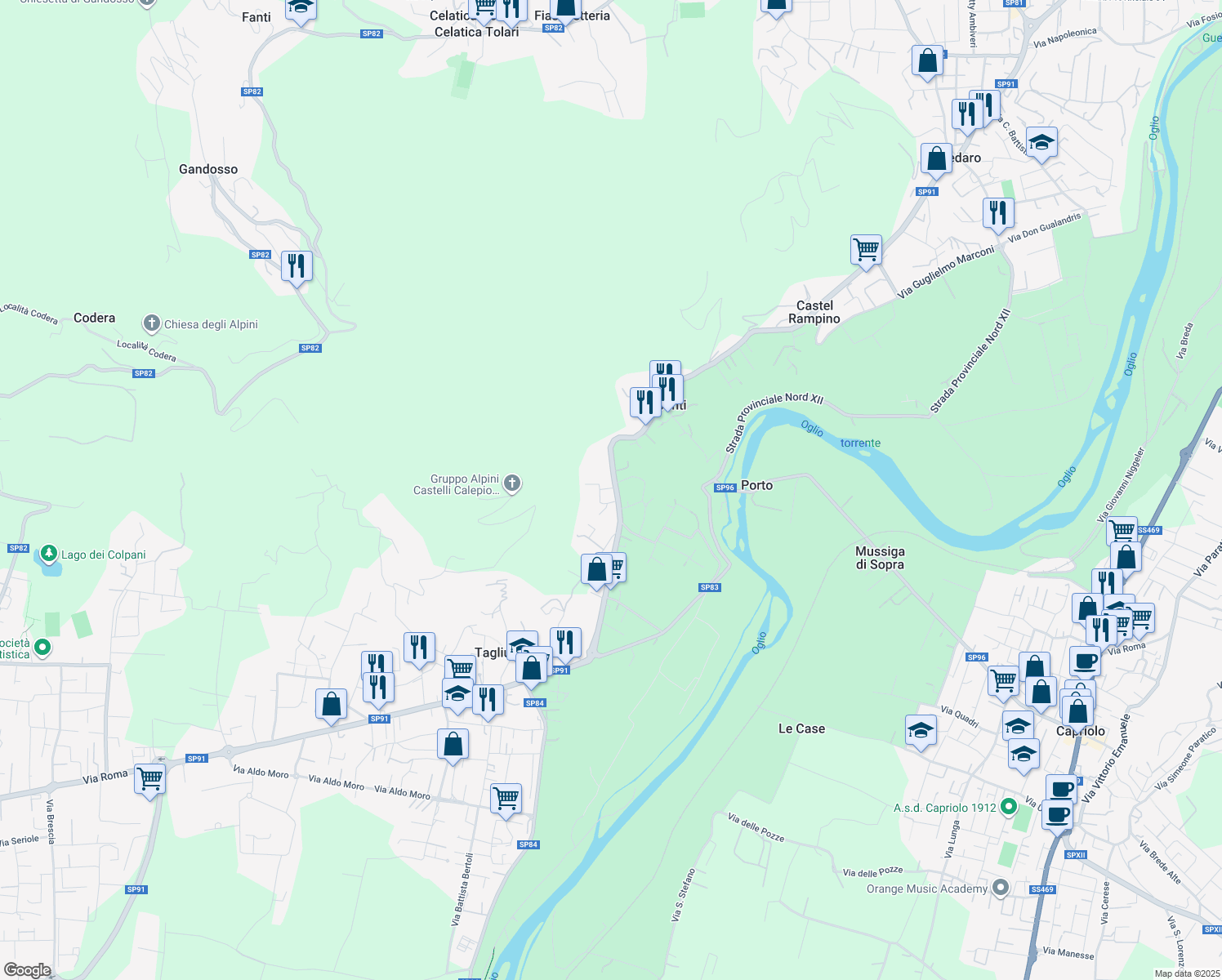This screenshot has height=980, width=1222.
Task: Select the Gandosso place label
Action: pos(208,169)
